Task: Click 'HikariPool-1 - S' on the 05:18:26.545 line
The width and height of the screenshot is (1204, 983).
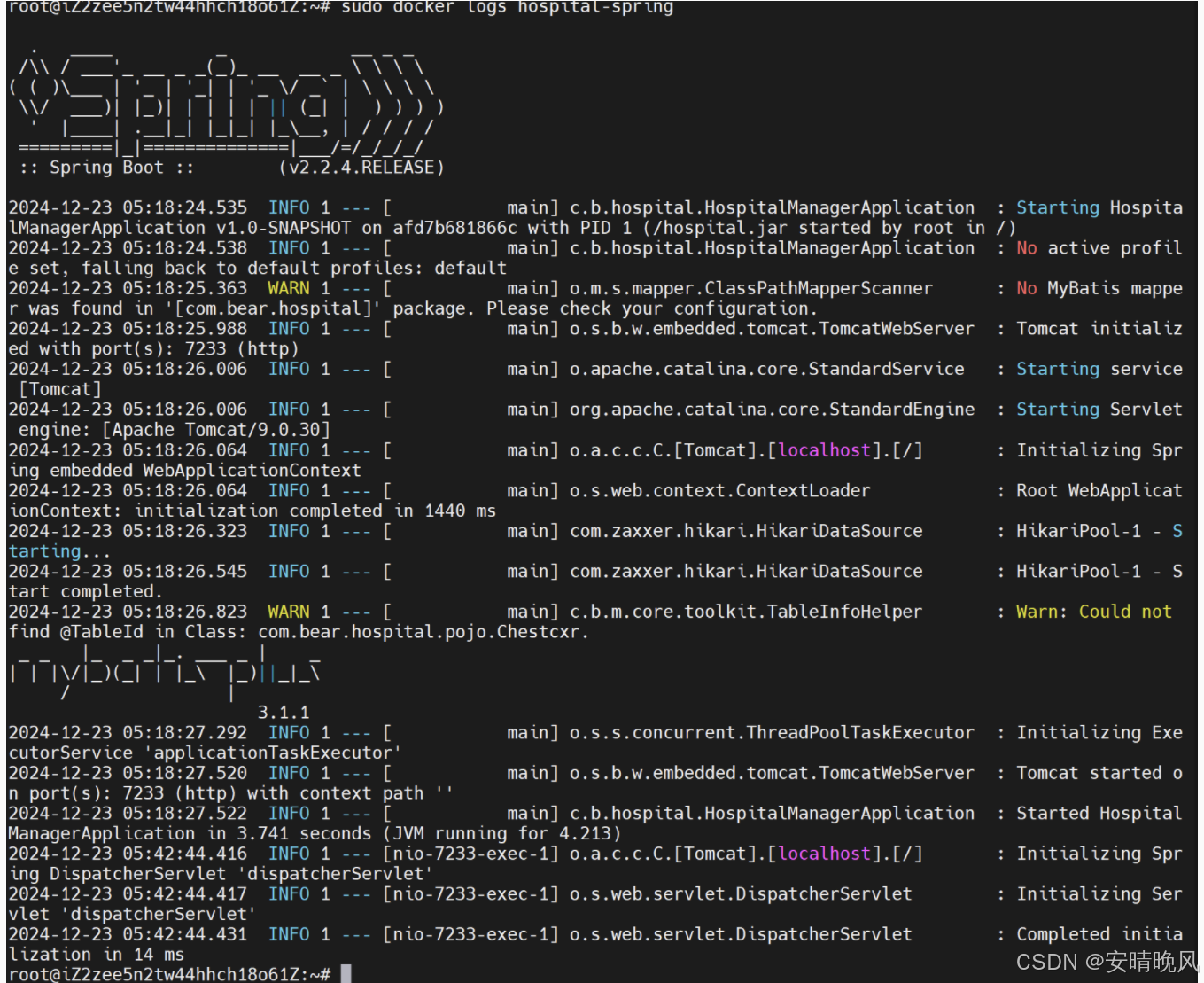Action: [x=1099, y=571]
